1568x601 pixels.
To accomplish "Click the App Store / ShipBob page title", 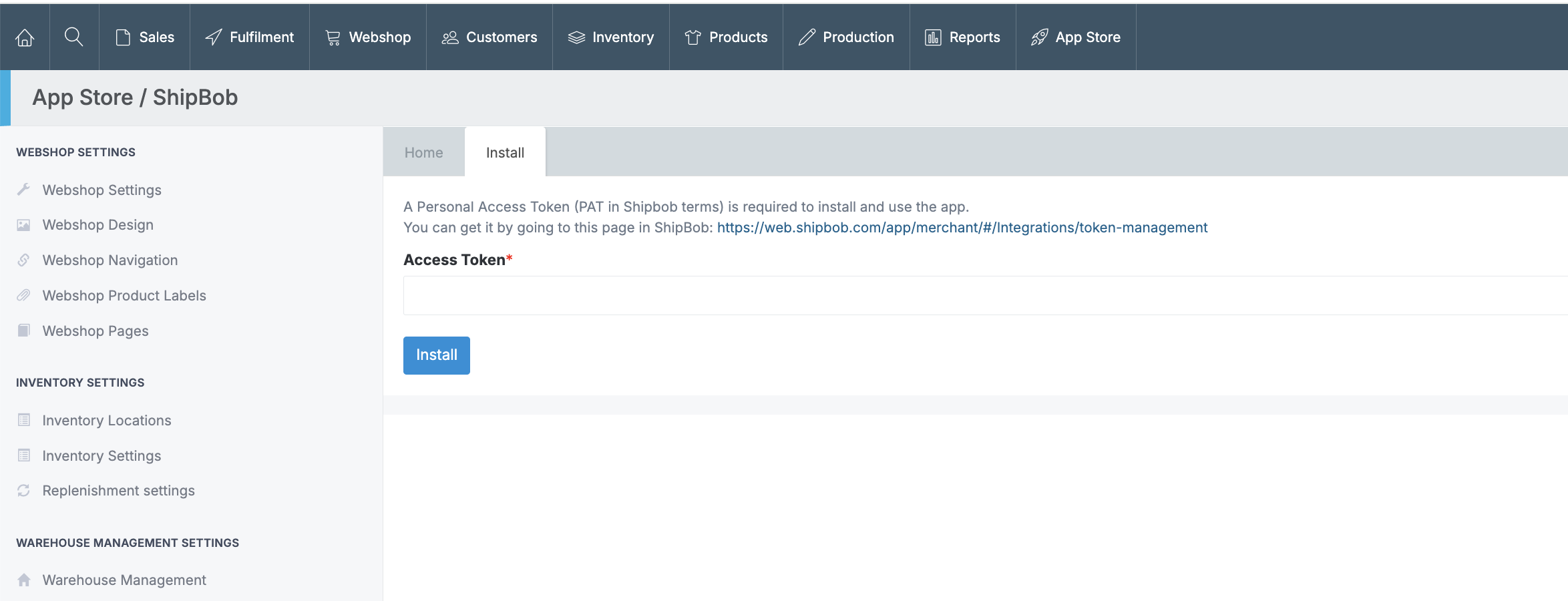I will pos(135,97).
